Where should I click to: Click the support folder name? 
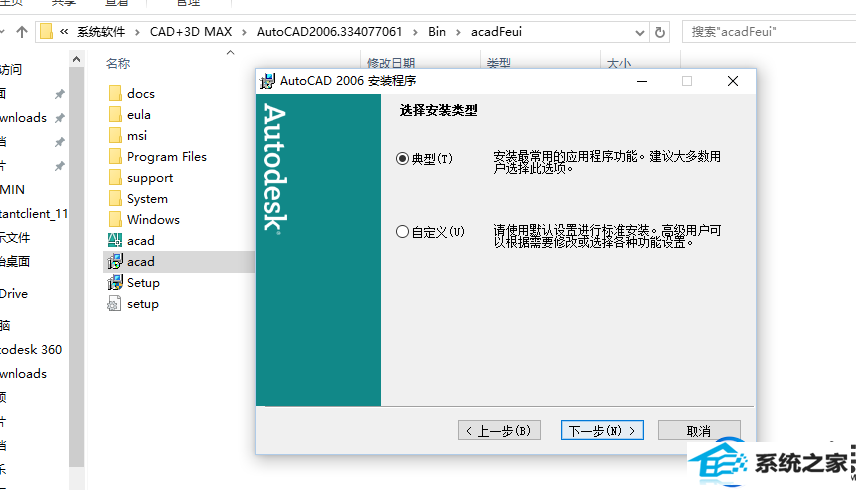coord(150,178)
